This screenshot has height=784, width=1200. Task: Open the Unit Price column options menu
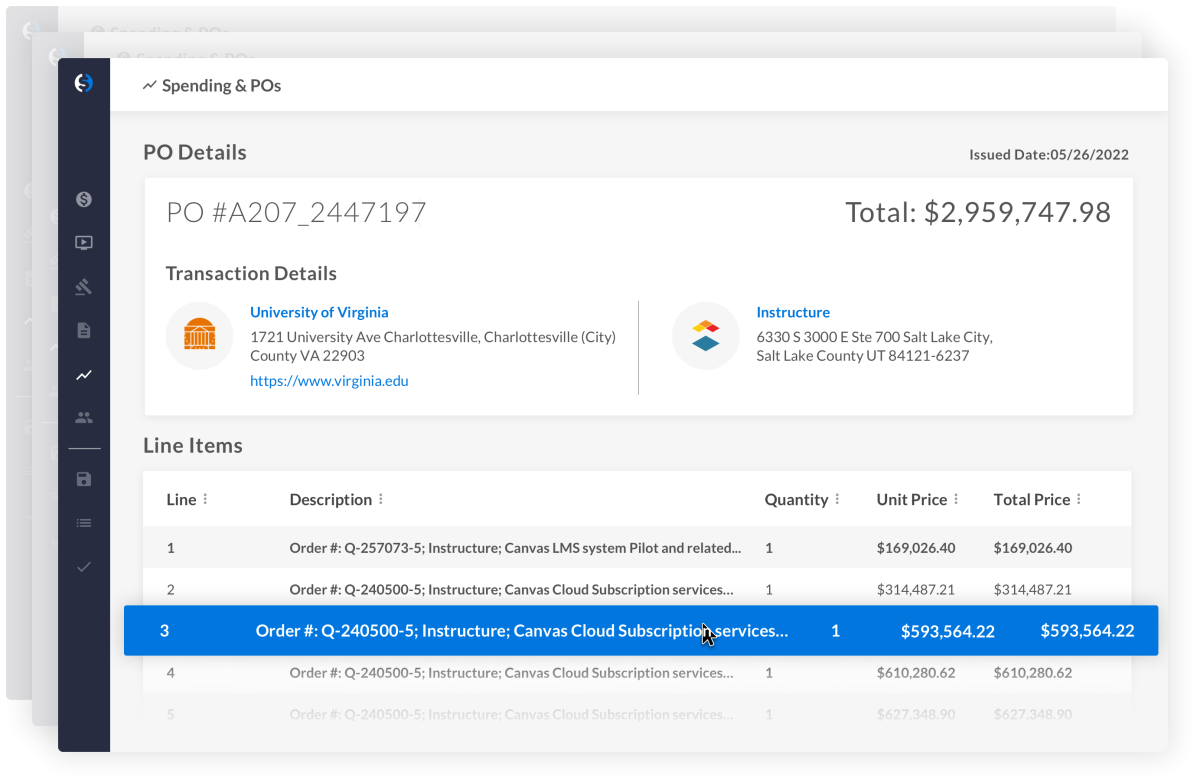coord(956,499)
